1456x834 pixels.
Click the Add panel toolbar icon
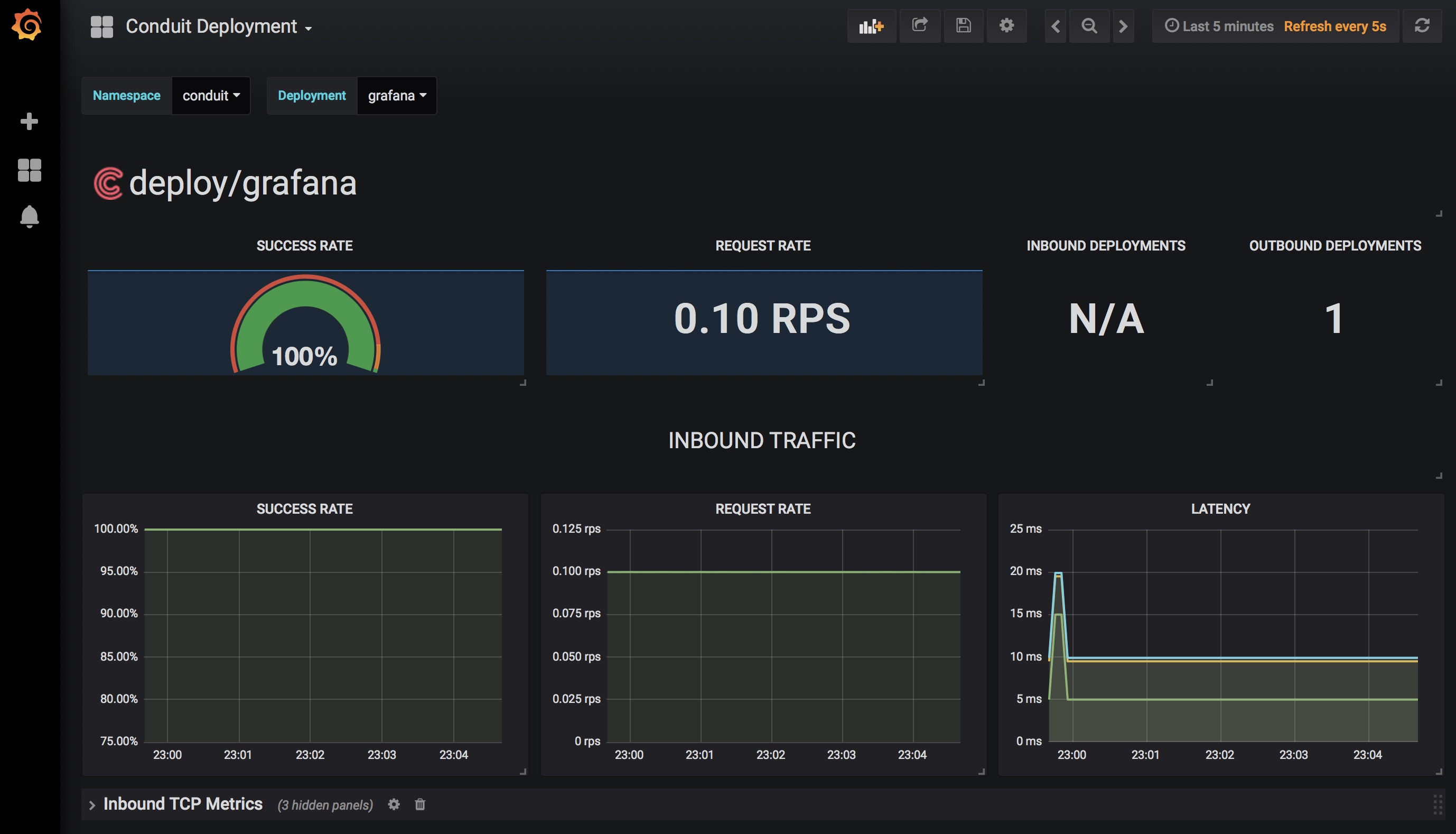point(871,26)
